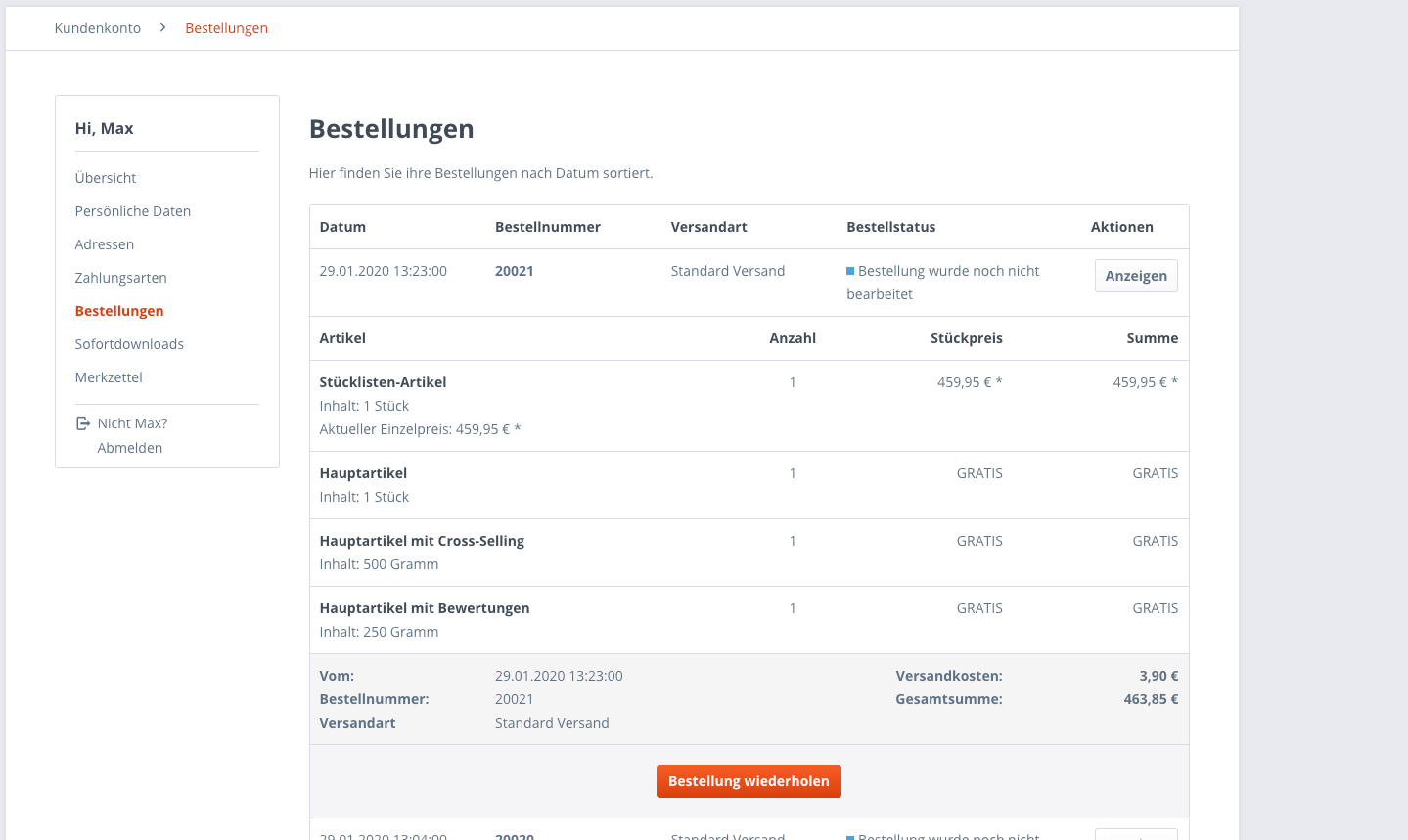The image size is (1408, 840).
Task: Click Hauptartikel mit Bewertungen item
Action: pyautogui.click(x=425, y=608)
